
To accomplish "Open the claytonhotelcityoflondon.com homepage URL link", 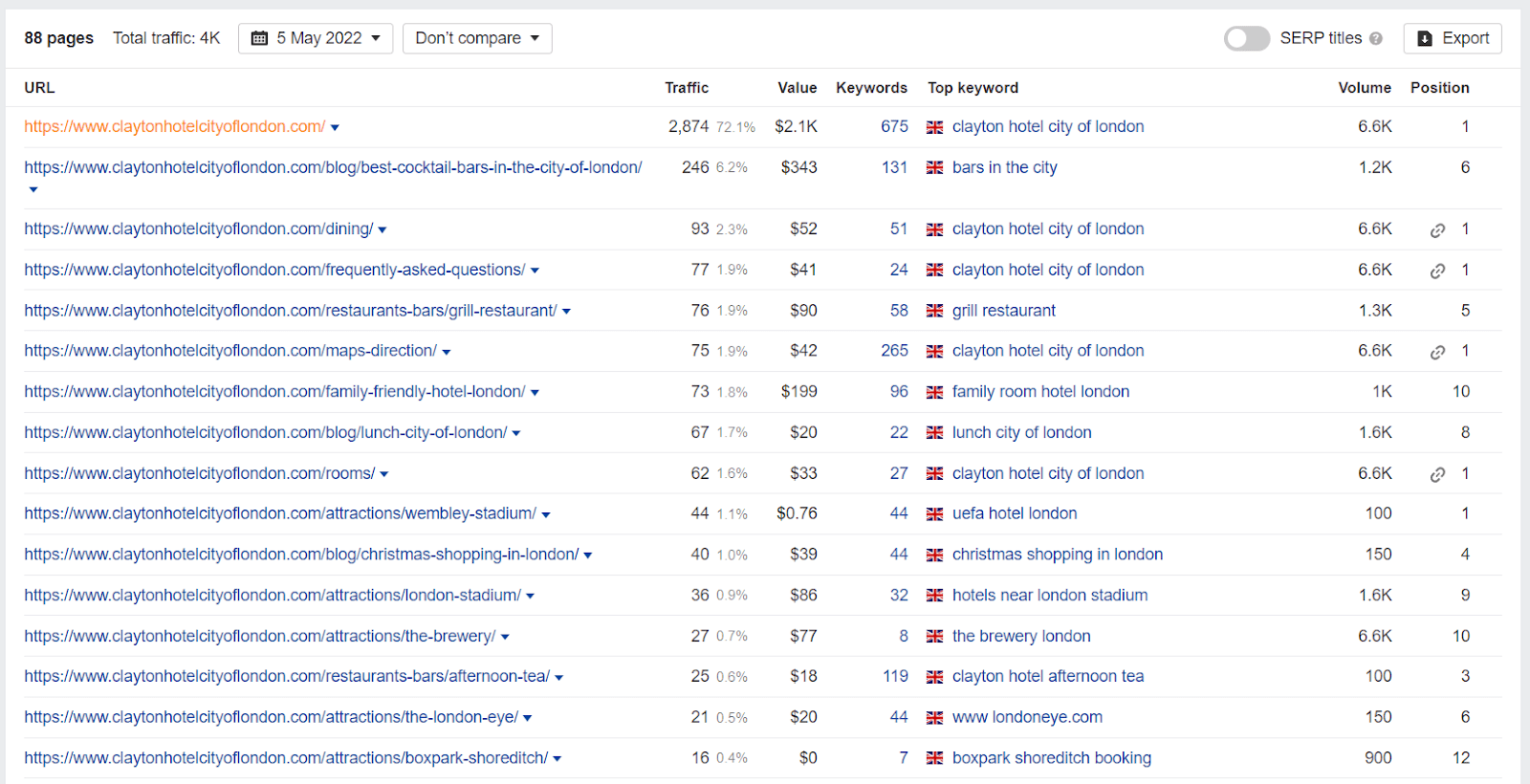I will pyautogui.click(x=175, y=126).
